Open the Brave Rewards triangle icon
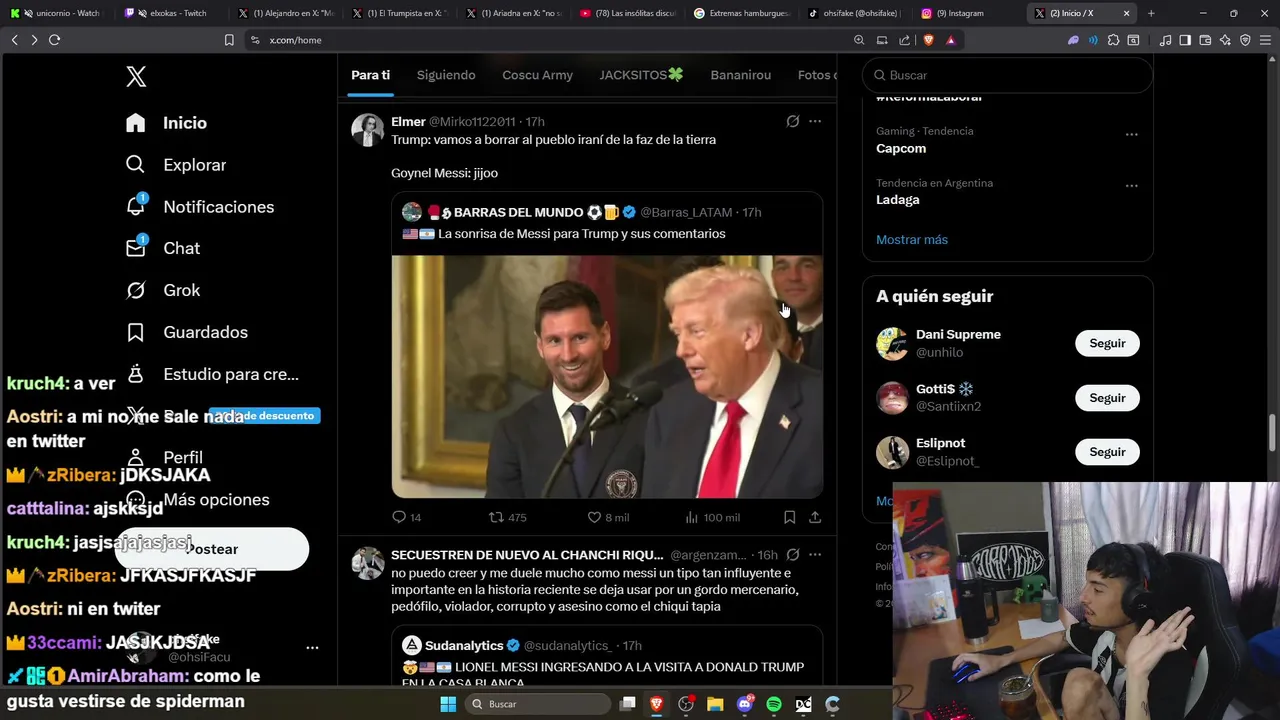 point(951,40)
